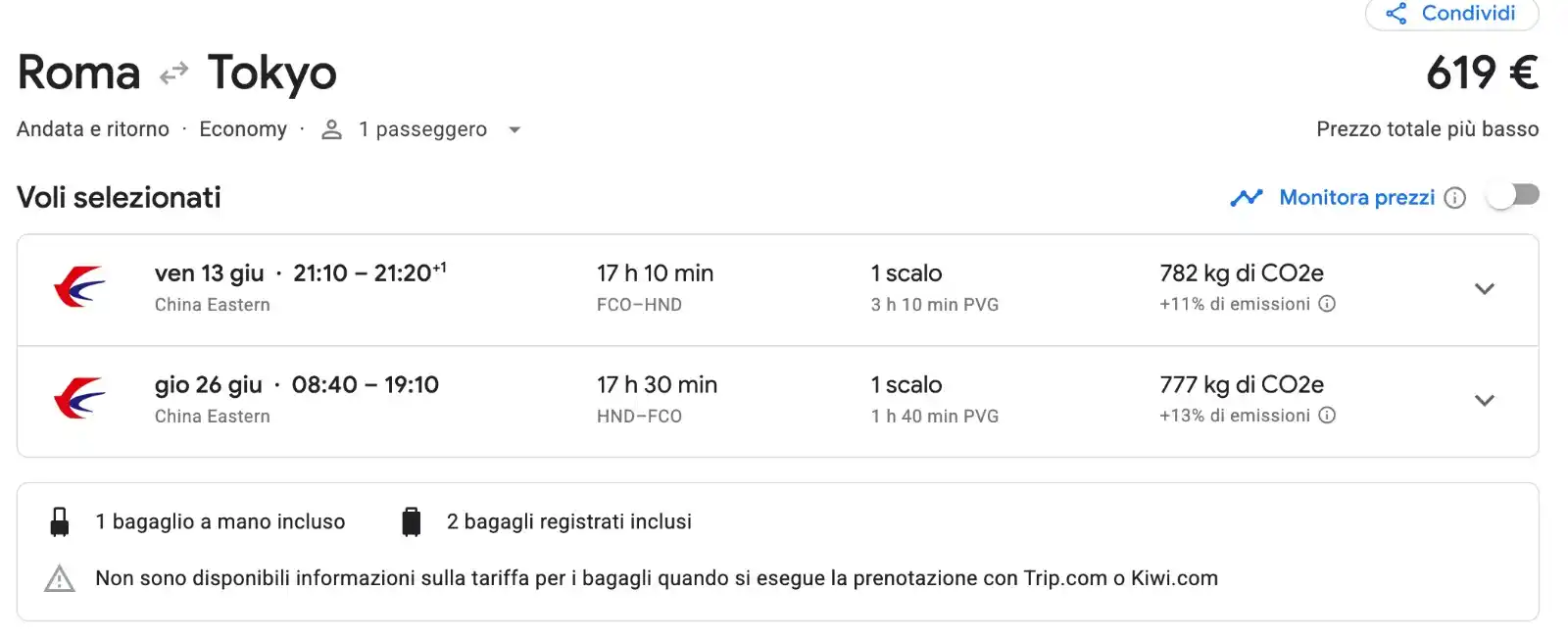Click the China Eastern logo on return flight
The width and height of the screenshot is (1568, 641).
(79, 399)
